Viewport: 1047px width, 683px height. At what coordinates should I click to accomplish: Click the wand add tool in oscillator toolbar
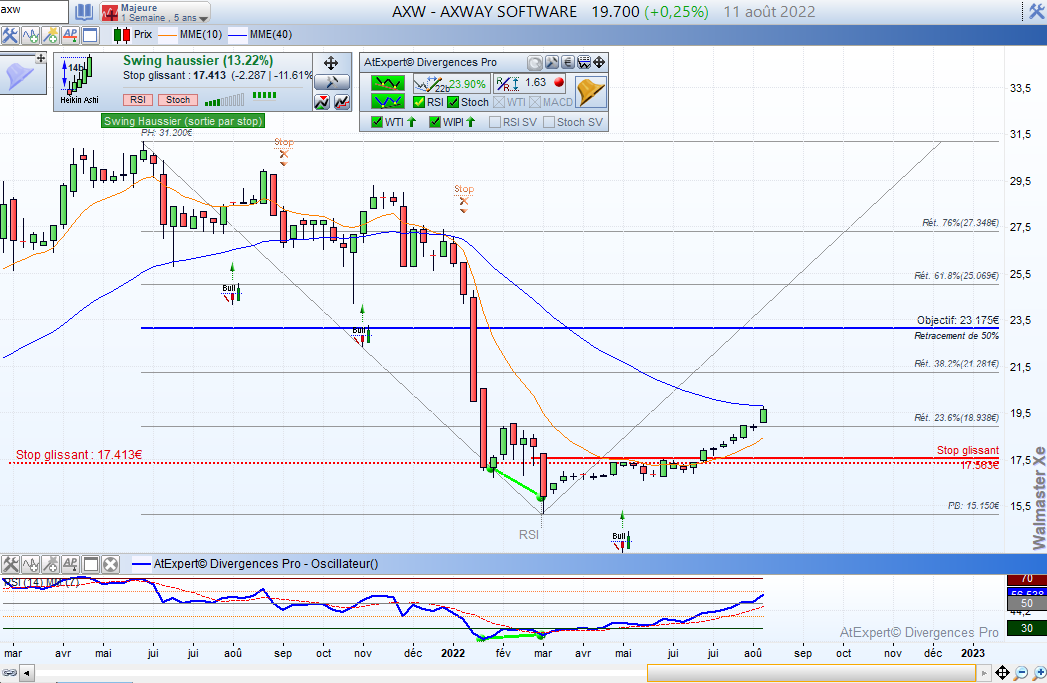[50, 565]
